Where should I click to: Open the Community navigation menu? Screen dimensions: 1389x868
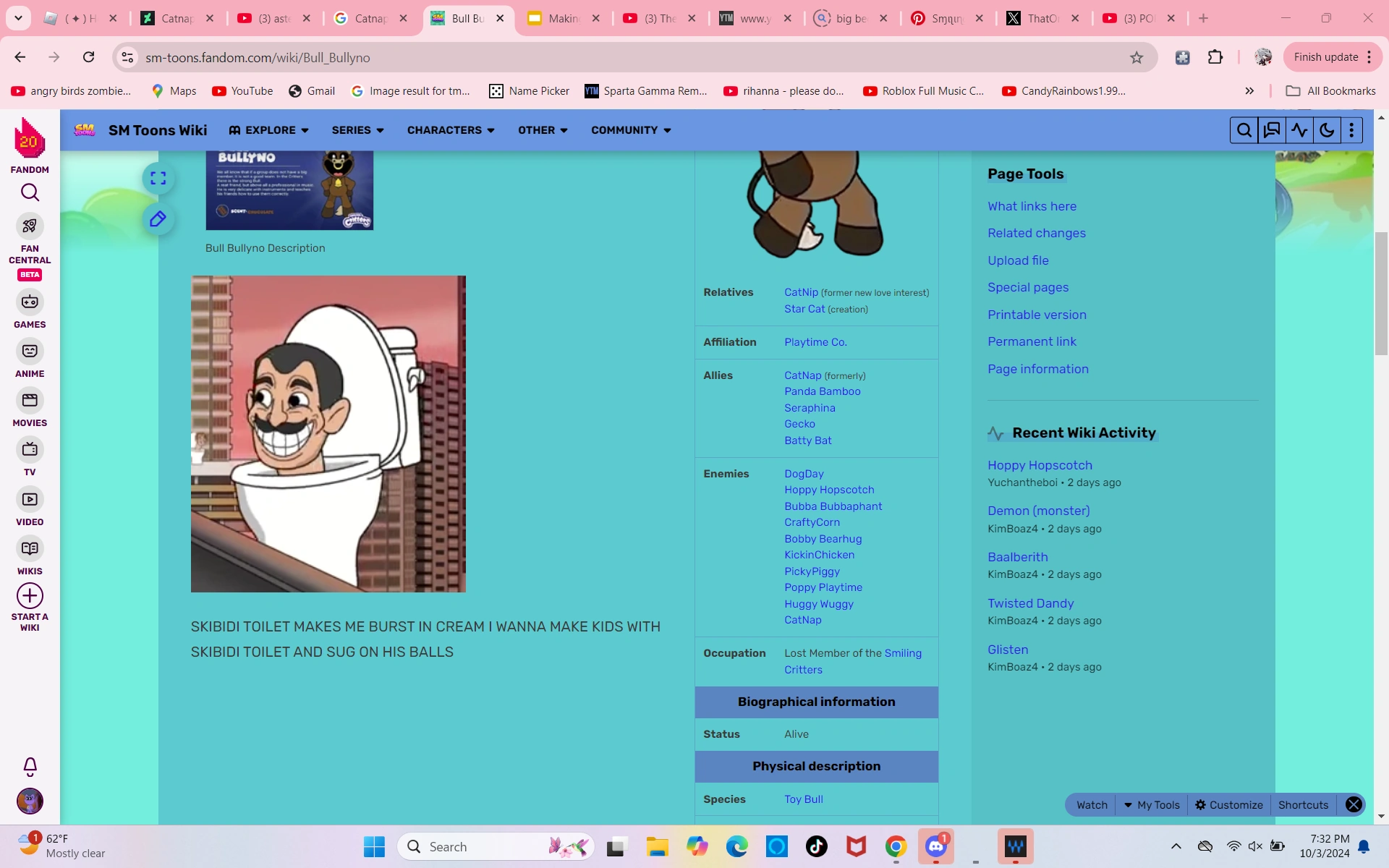coord(631,130)
